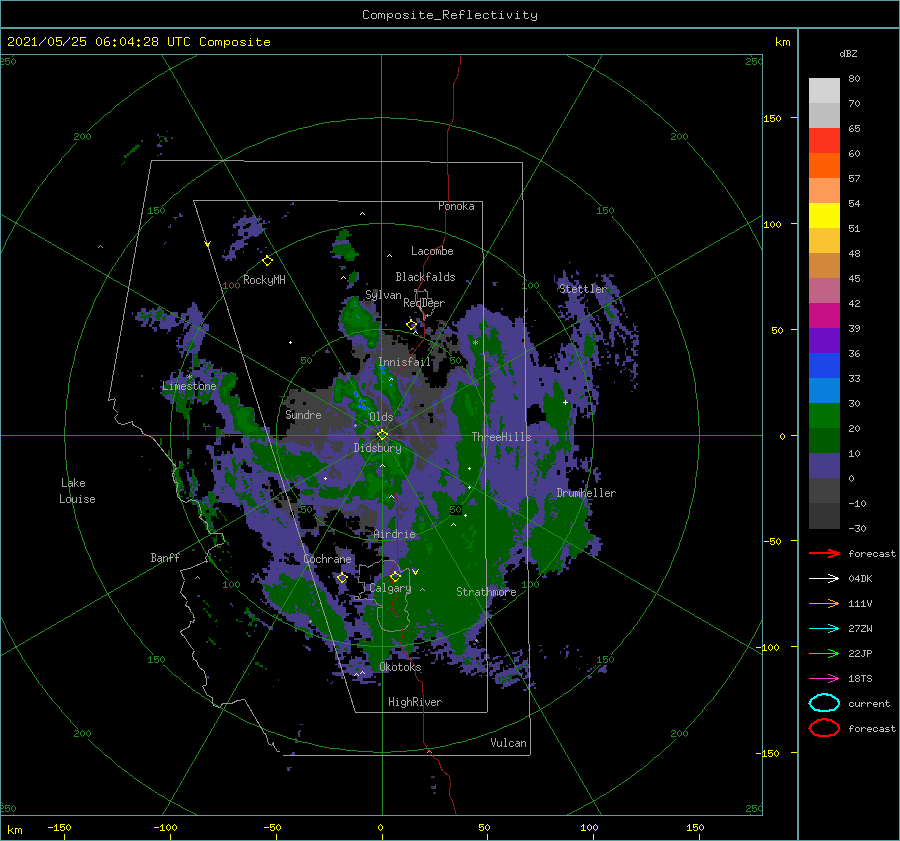Click the Olds label
Image resolution: width=900 pixels, height=841 pixels.
(381, 417)
